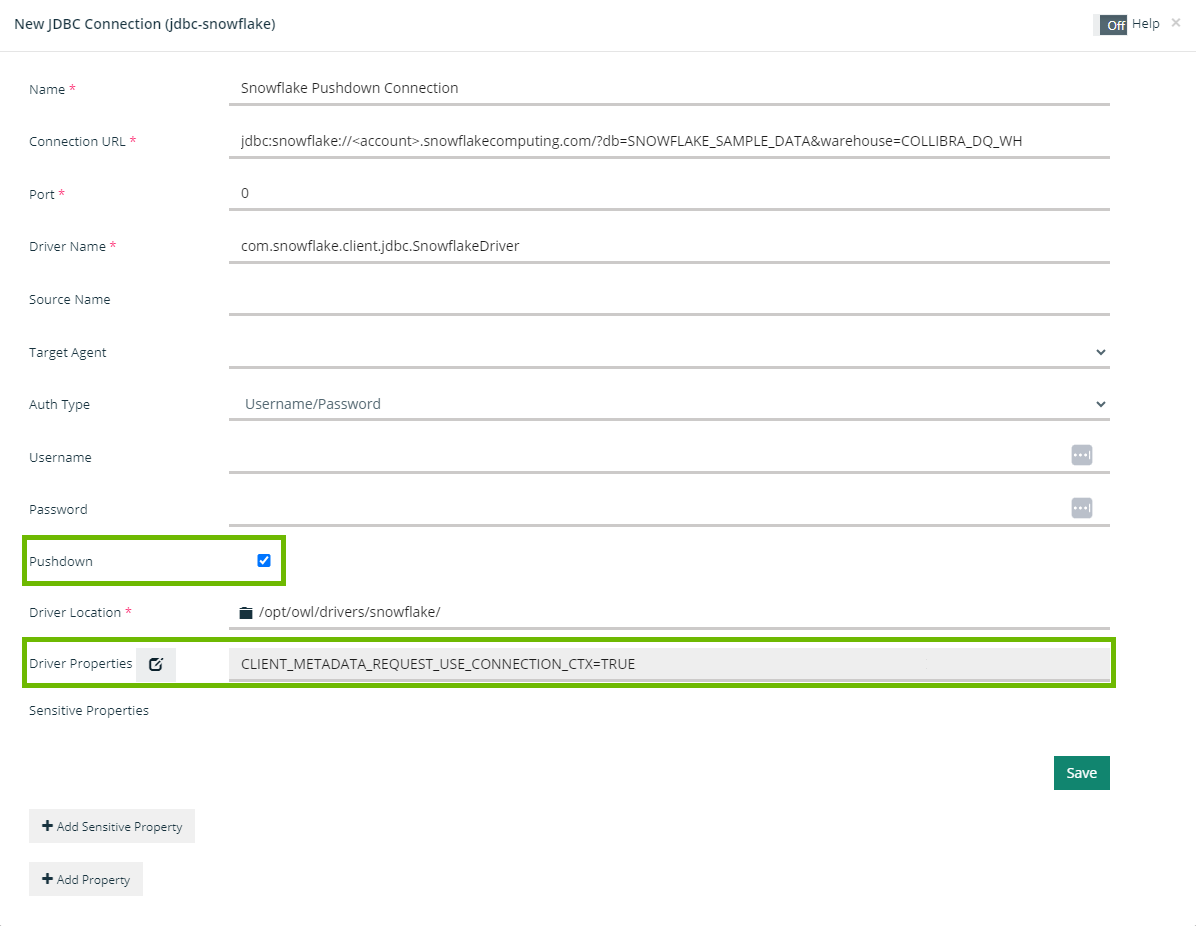Viewport: 1196px width, 926px height.
Task: Click the Help label in the header
Action: 1146,23
